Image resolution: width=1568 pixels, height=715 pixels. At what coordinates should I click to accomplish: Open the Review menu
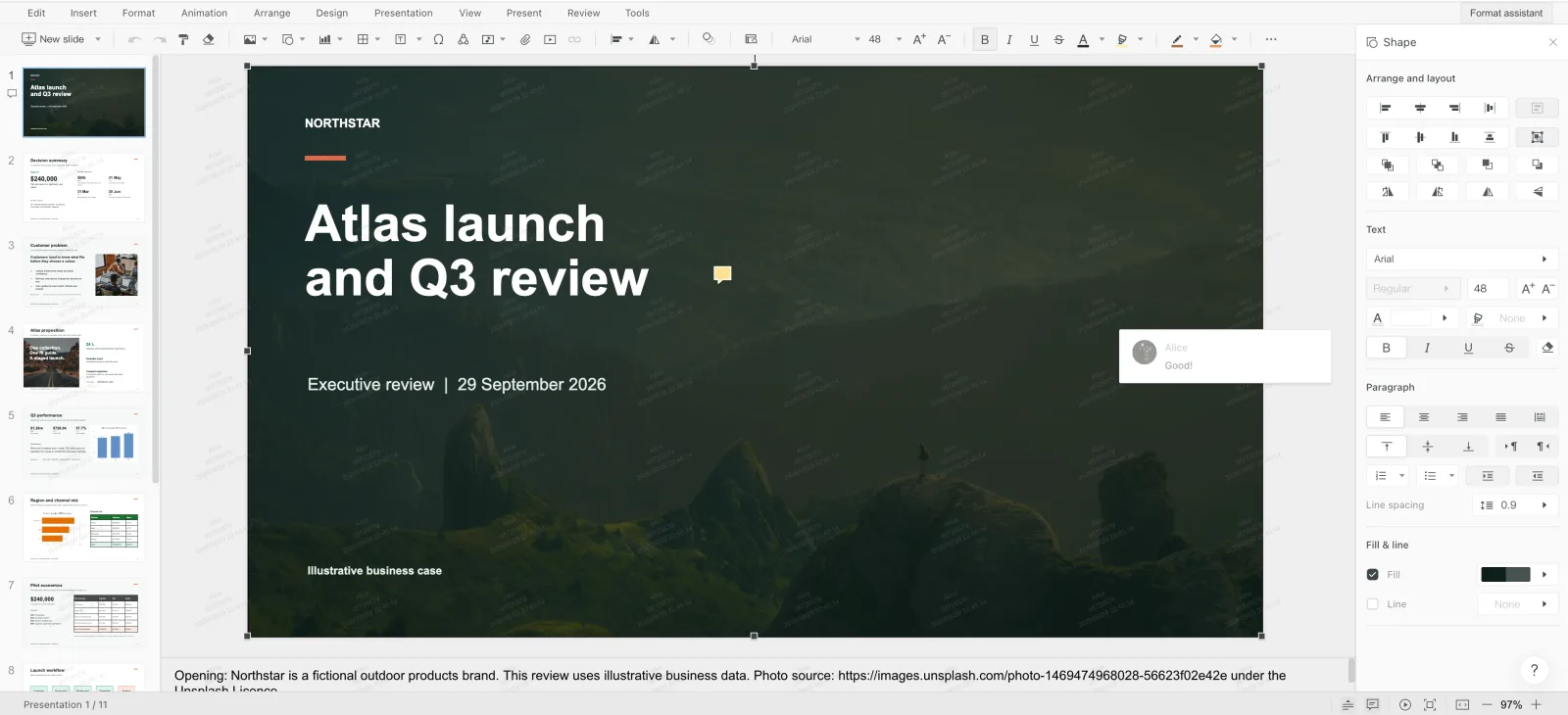(x=583, y=13)
